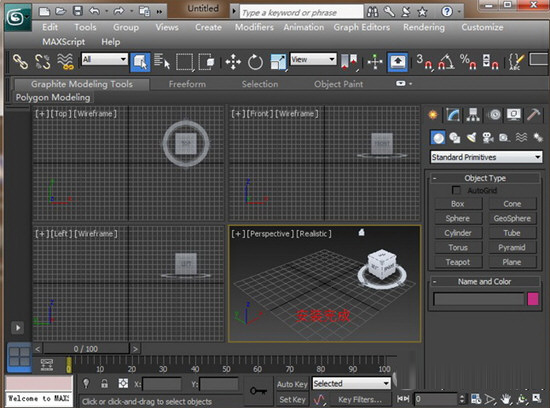Activate Select and Move tool
The height and width of the screenshot is (408, 550).
pos(233,62)
